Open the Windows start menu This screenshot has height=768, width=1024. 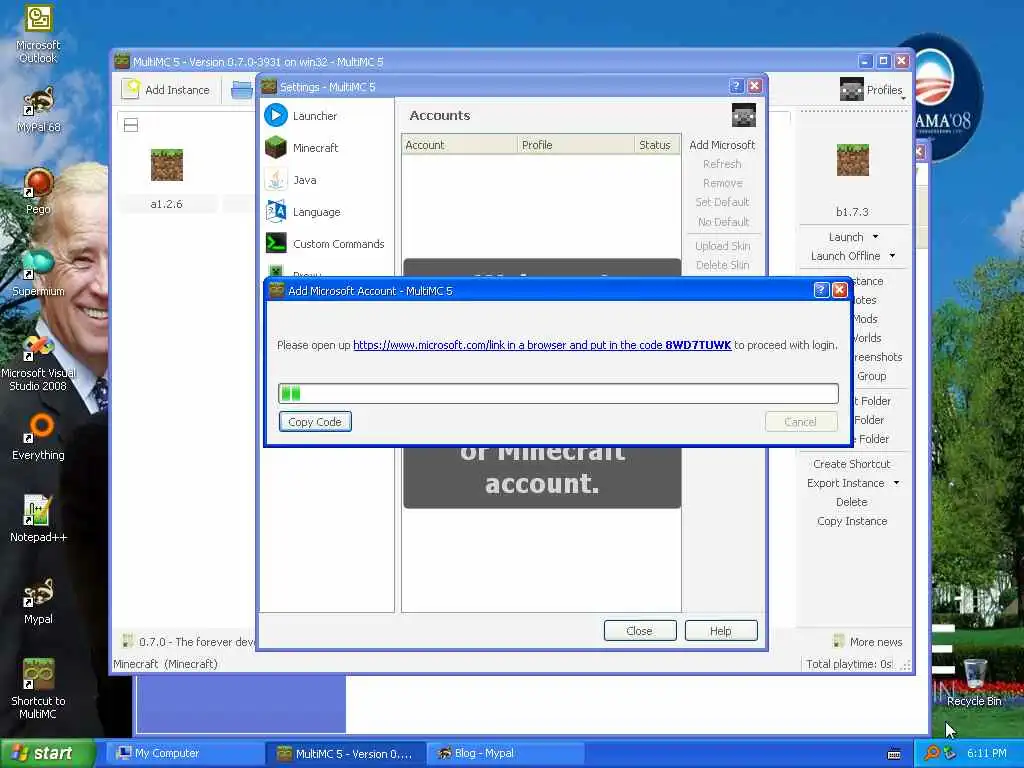(47, 753)
